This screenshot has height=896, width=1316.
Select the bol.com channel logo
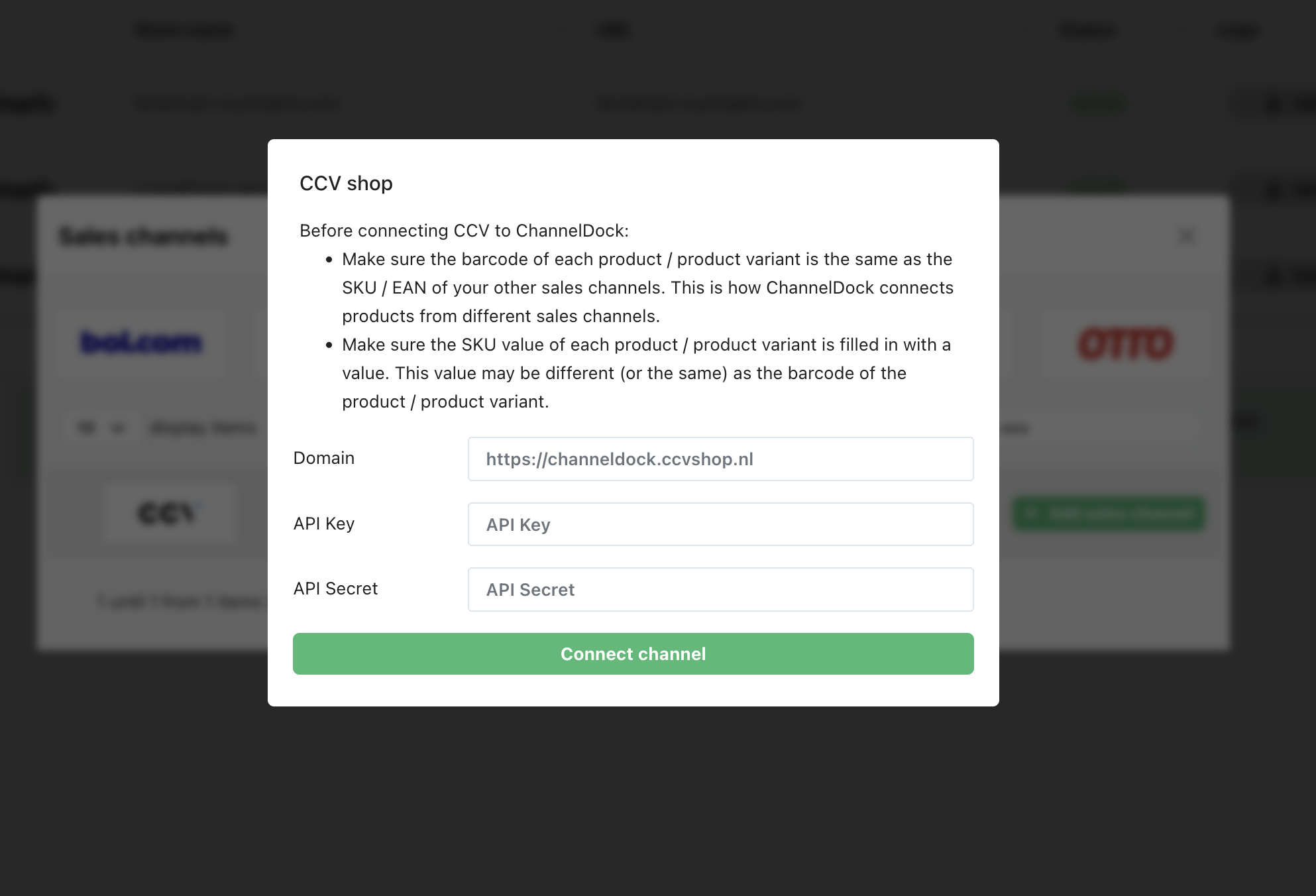[141, 343]
